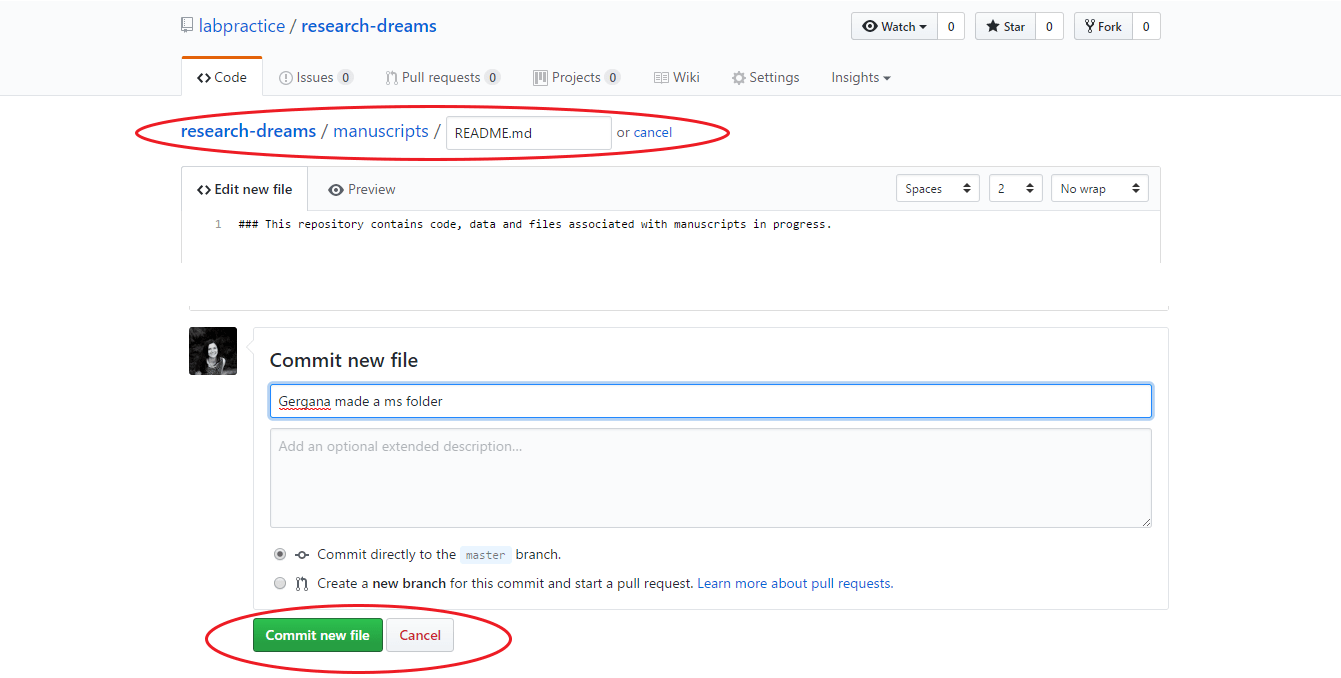Click the repository book icon beside labpractice
This screenshot has height=678, width=1341.
[x=187, y=24]
